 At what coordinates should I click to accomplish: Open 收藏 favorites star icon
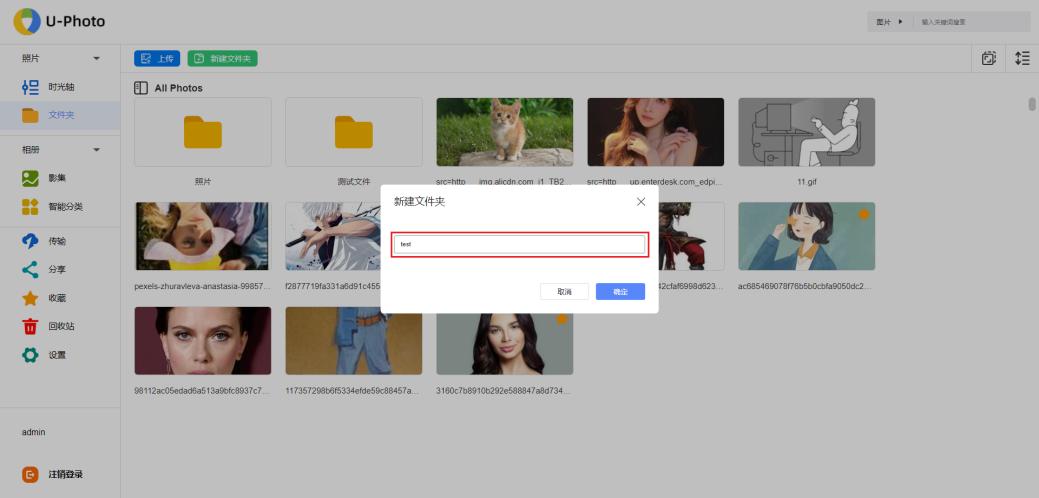(x=30, y=298)
